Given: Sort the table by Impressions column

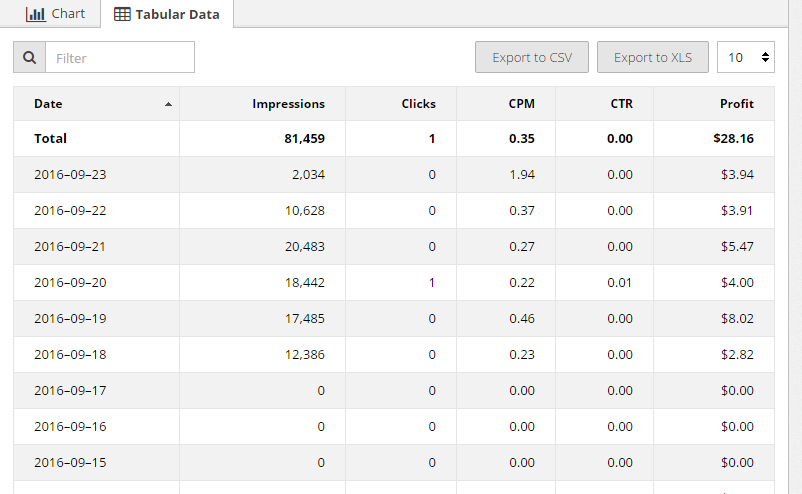Looking at the screenshot, I should click(x=288, y=104).
